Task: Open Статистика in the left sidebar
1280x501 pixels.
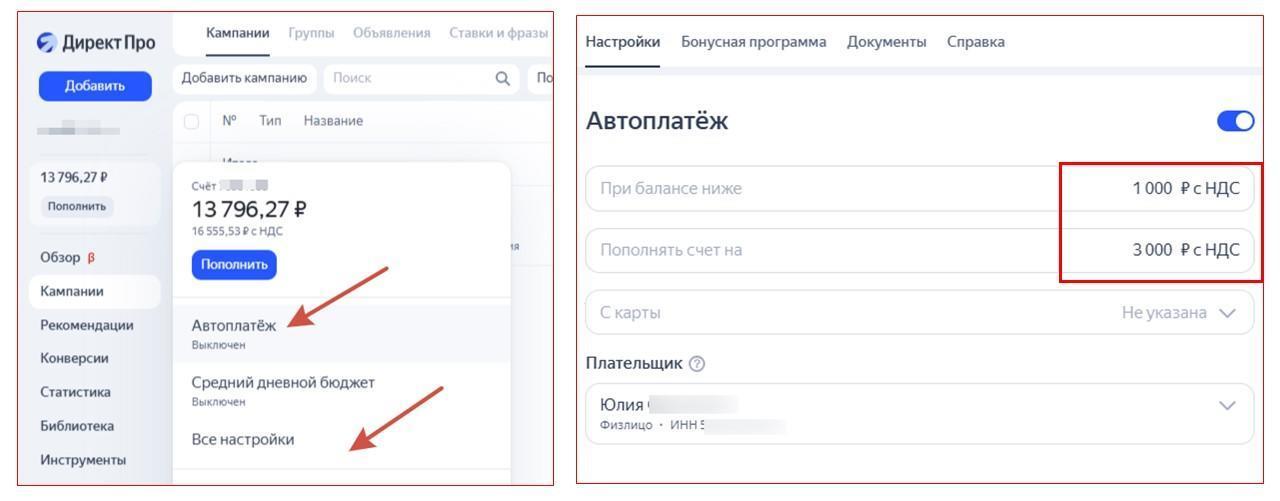Action: [75, 392]
